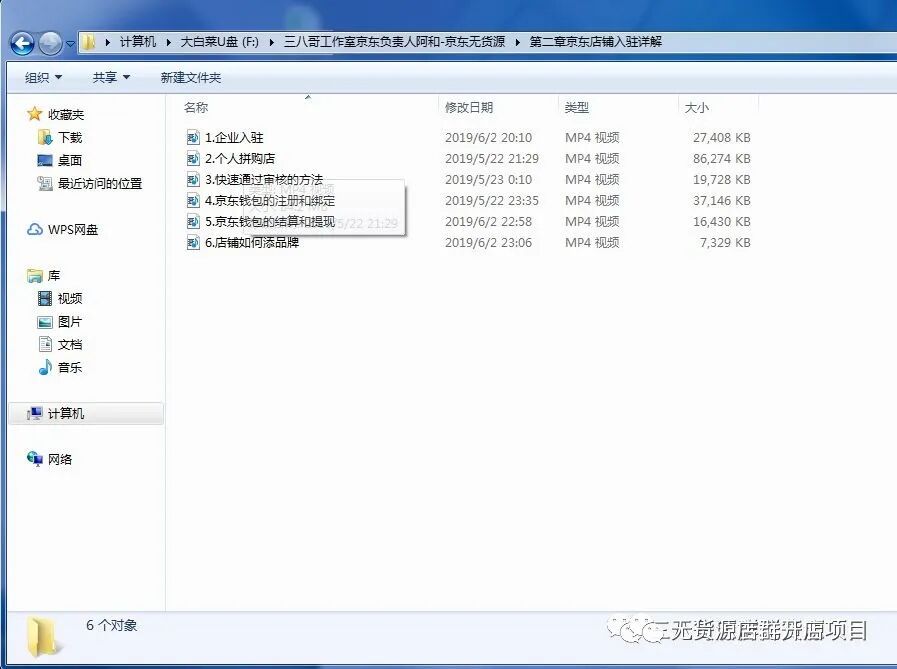Select 桌面 label in navigation pane
The width and height of the screenshot is (897, 669).
70,160
